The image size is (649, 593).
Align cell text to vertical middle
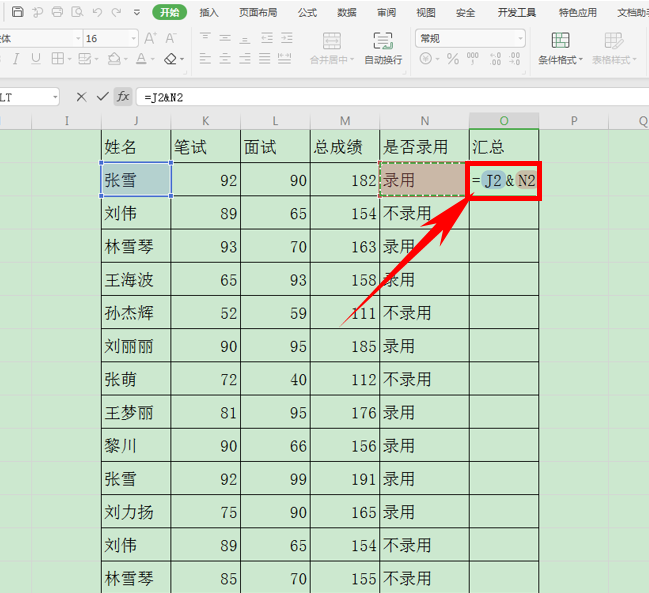point(225,38)
